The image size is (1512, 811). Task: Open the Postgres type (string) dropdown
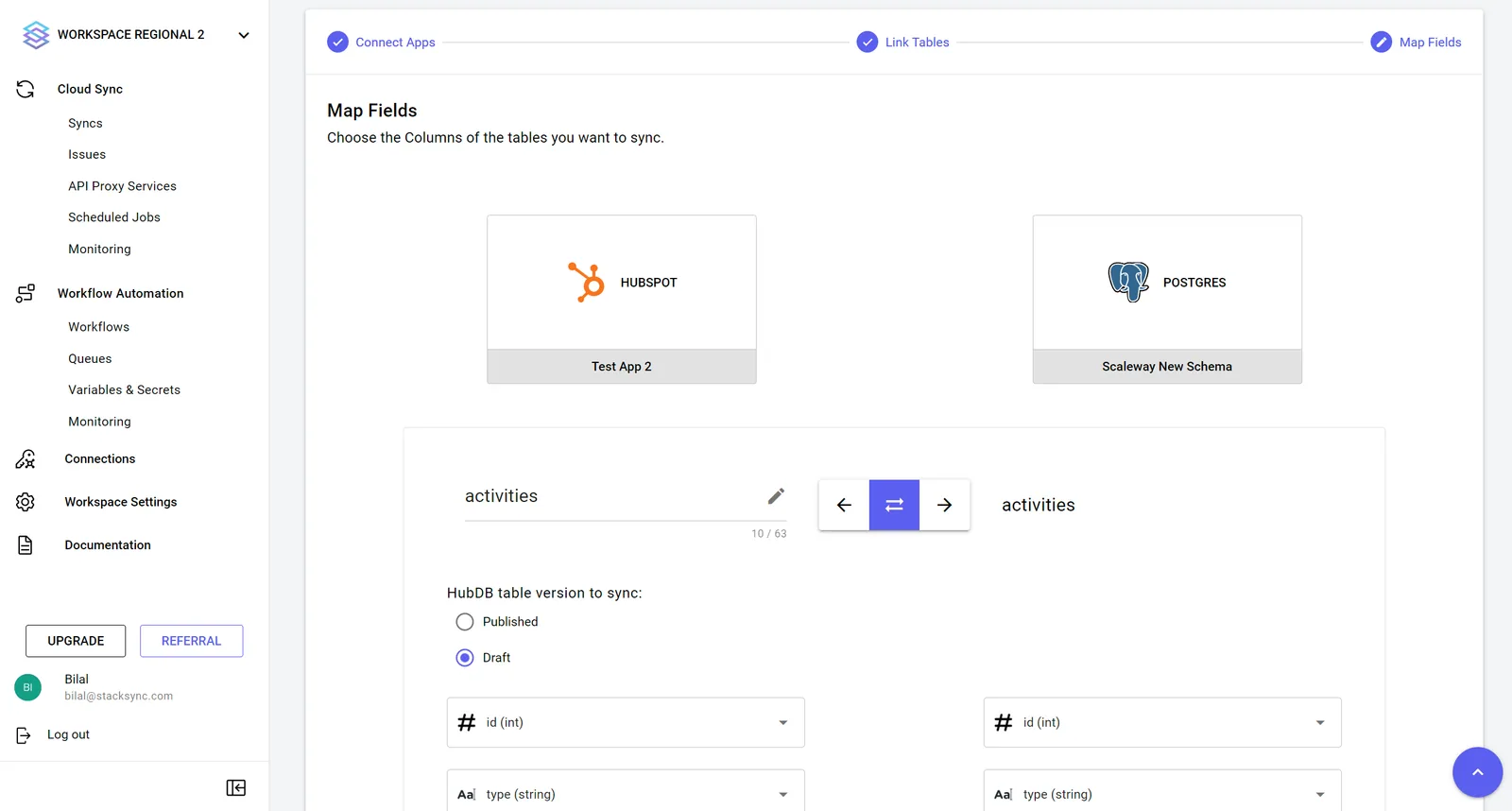click(1162, 792)
